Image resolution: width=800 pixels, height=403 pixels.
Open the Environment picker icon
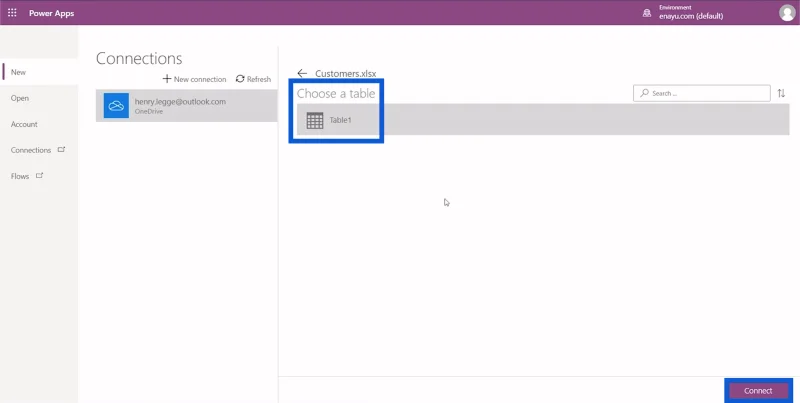646,13
